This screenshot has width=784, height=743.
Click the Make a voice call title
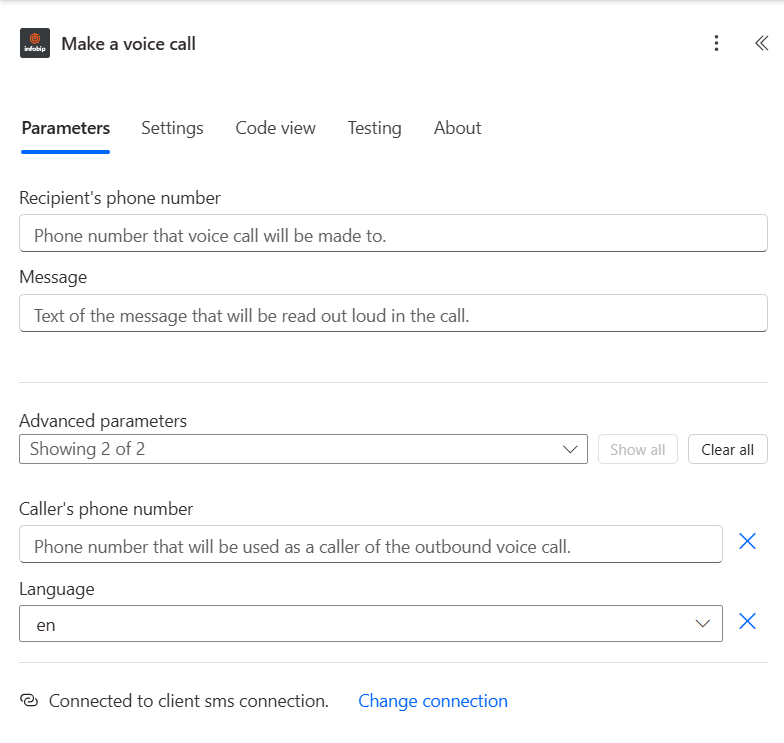128,44
